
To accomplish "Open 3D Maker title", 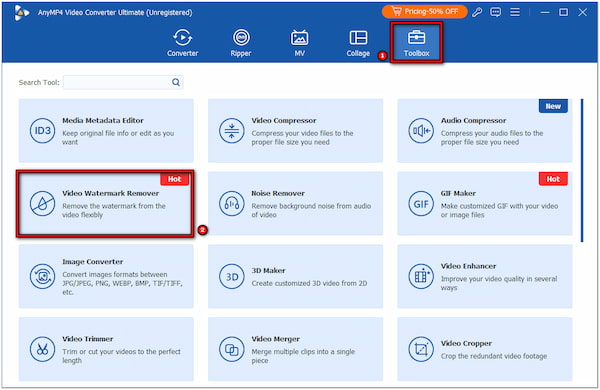I will [x=268, y=271].
